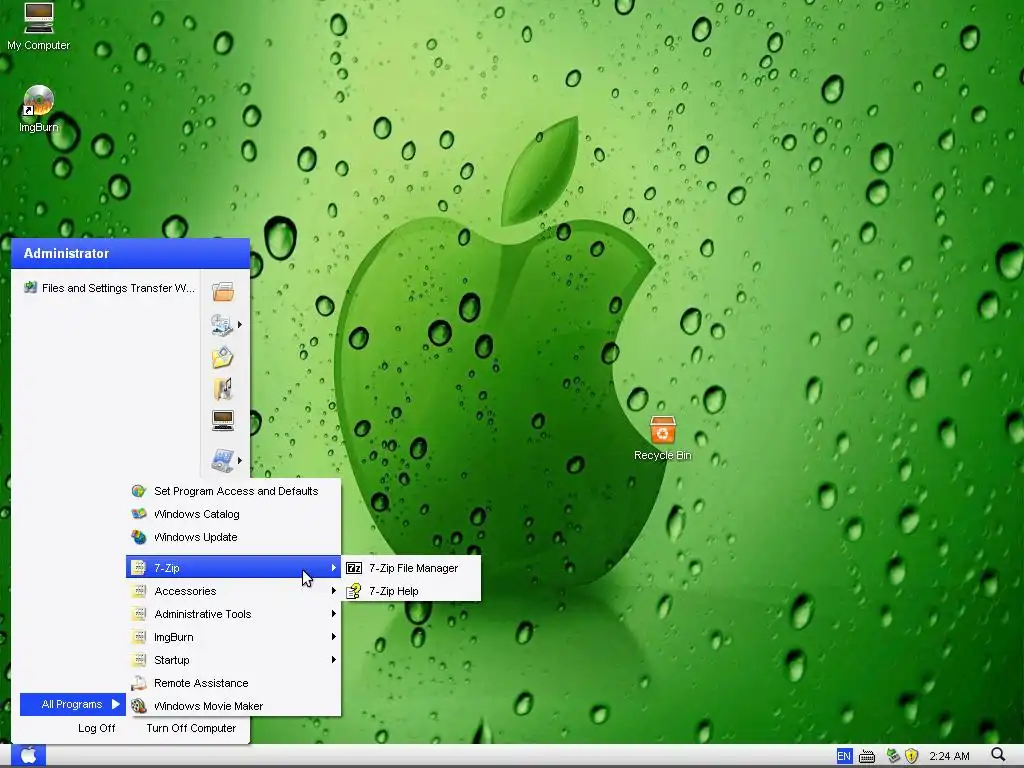1024x768 pixels.
Task: Expand the Startup submenu arrow
Action: pyautogui.click(x=334, y=660)
